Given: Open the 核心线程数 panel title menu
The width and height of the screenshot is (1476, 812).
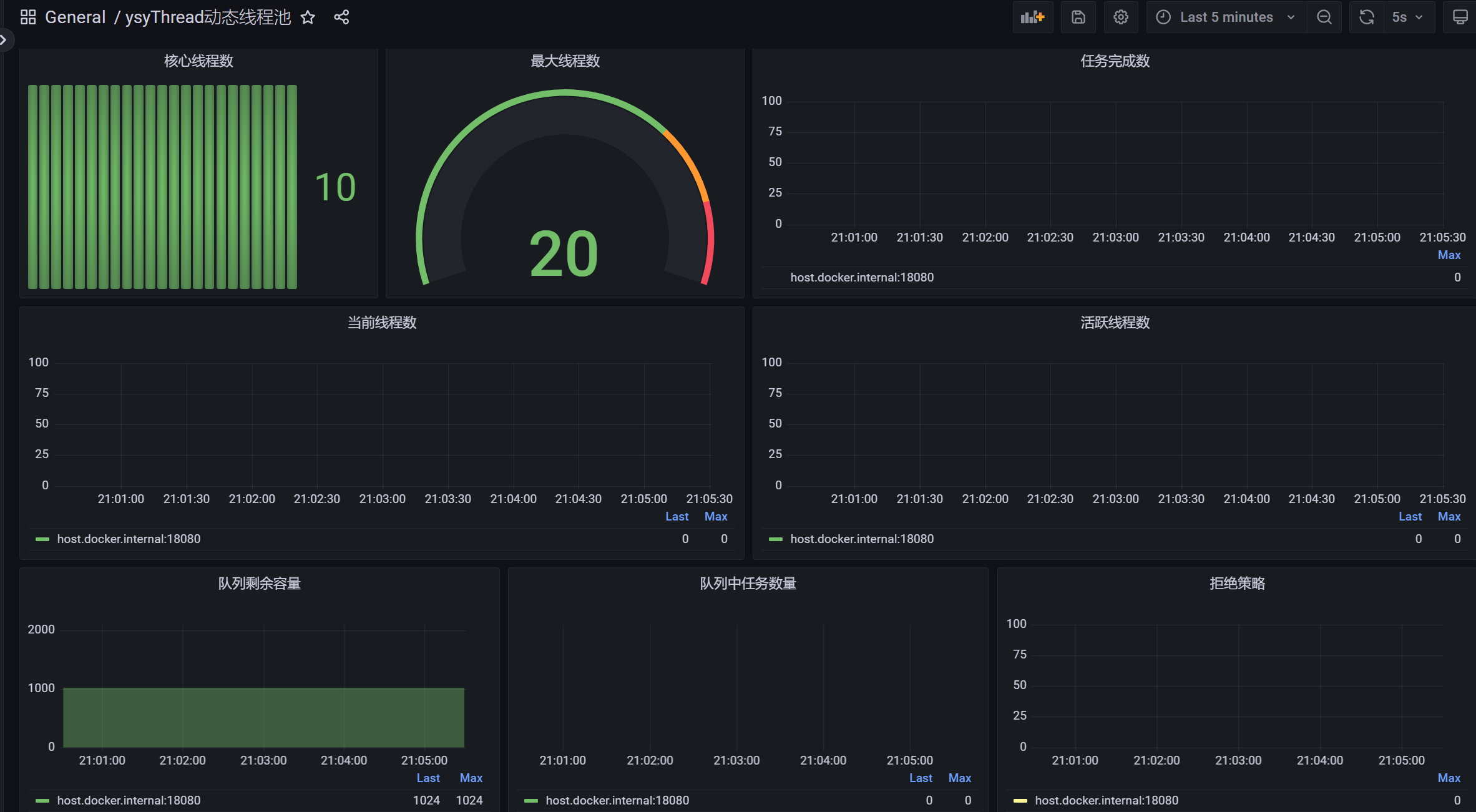Looking at the screenshot, I should [198, 61].
